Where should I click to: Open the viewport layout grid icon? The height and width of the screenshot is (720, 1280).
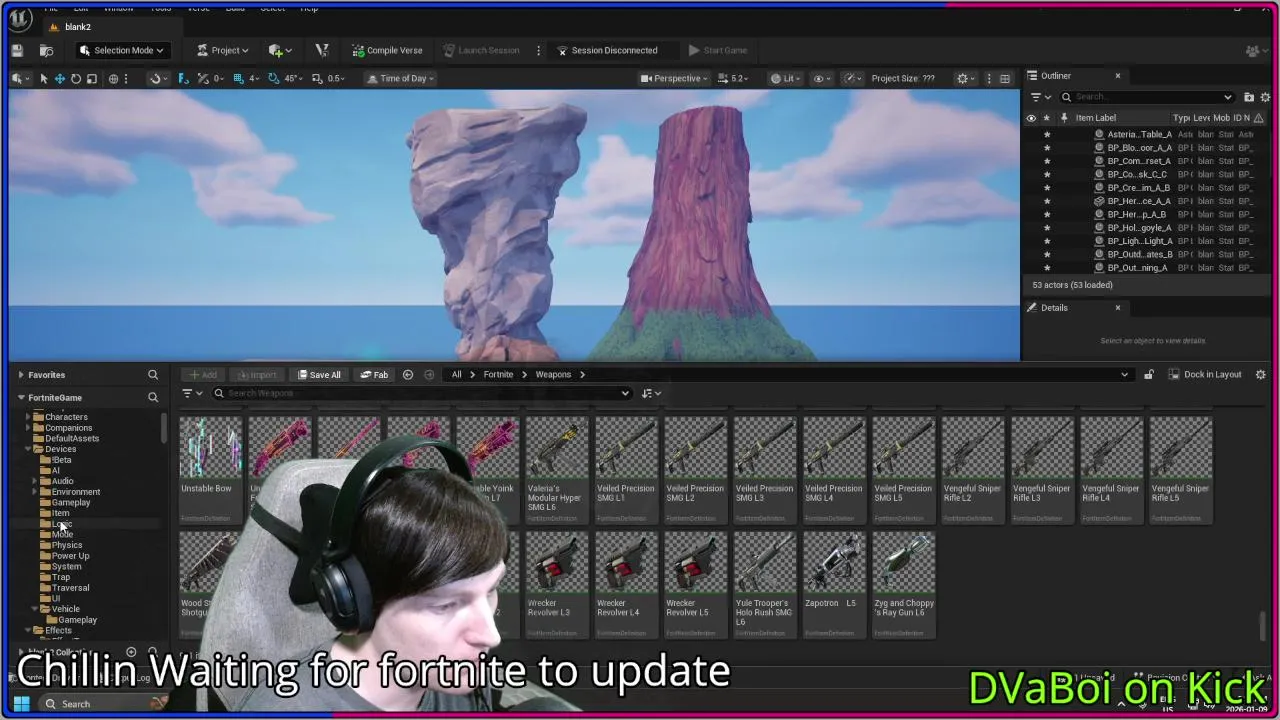[1005, 78]
